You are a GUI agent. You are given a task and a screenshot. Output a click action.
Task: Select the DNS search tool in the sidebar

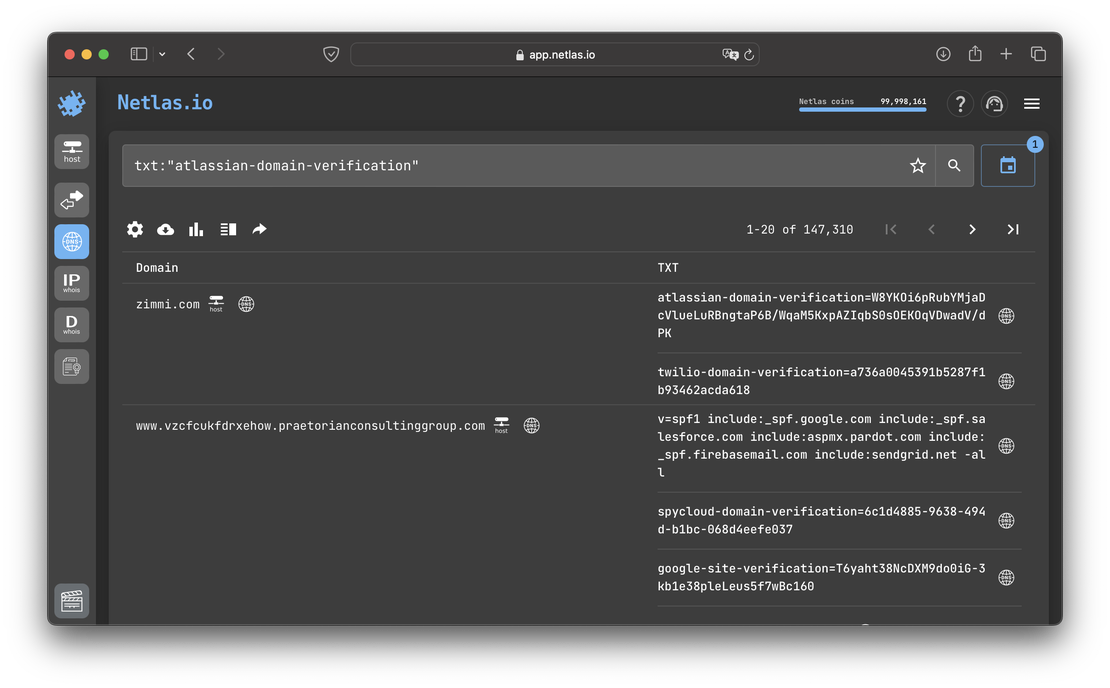click(x=71, y=241)
